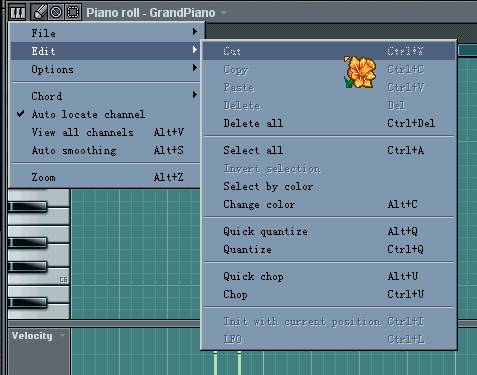Open Piano roll title dropdown arrow
Screen dimensions: 477x375
224,13
